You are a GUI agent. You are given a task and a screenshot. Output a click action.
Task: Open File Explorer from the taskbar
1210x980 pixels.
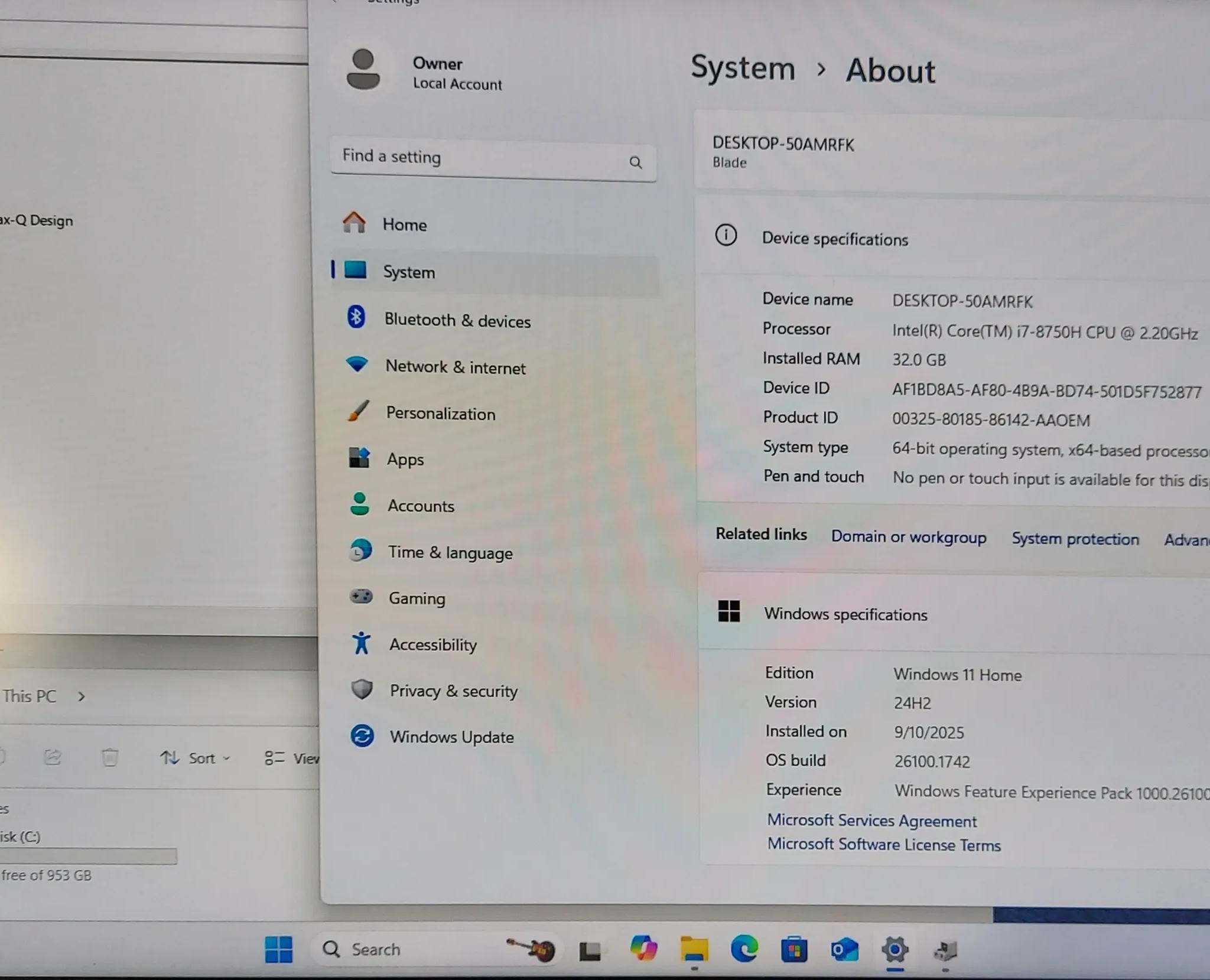click(694, 949)
